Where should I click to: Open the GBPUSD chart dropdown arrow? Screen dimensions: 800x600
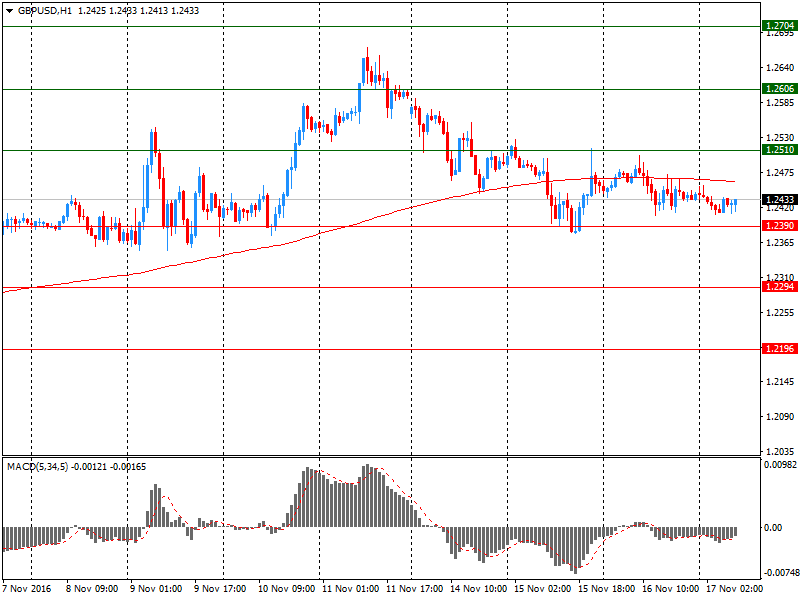9,11
